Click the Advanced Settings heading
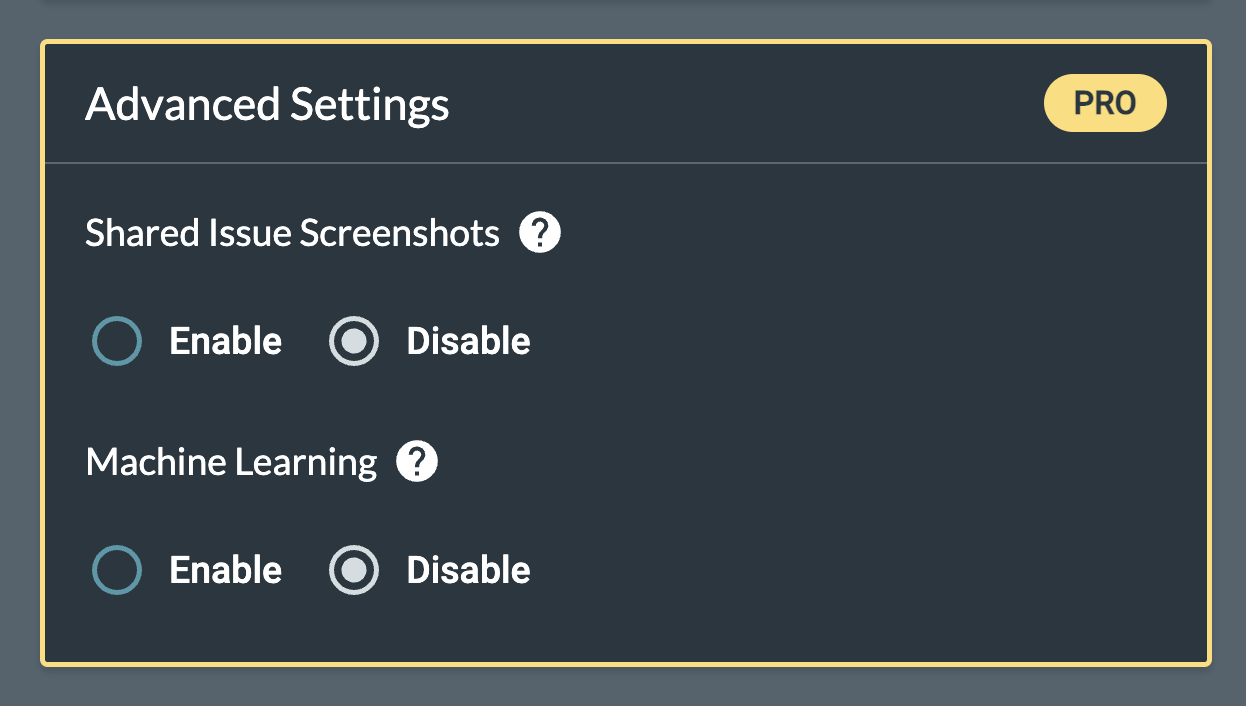Image resolution: width=1246 pixels, height=706 pixels. (267, 104)
